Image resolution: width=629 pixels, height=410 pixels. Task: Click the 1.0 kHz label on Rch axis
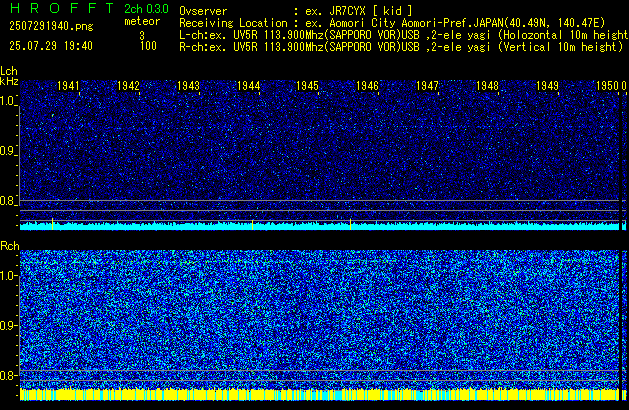click(x=8, y=276)
